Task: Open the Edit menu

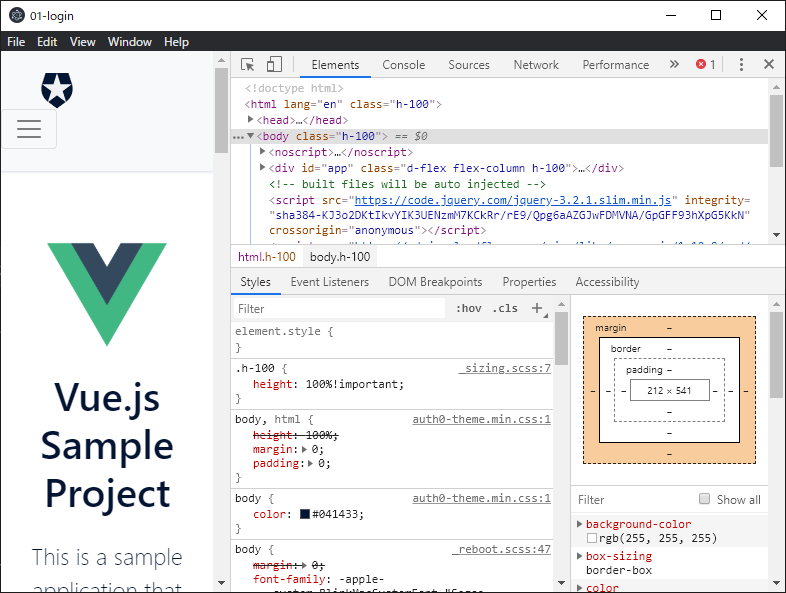Action: (47, 42)
